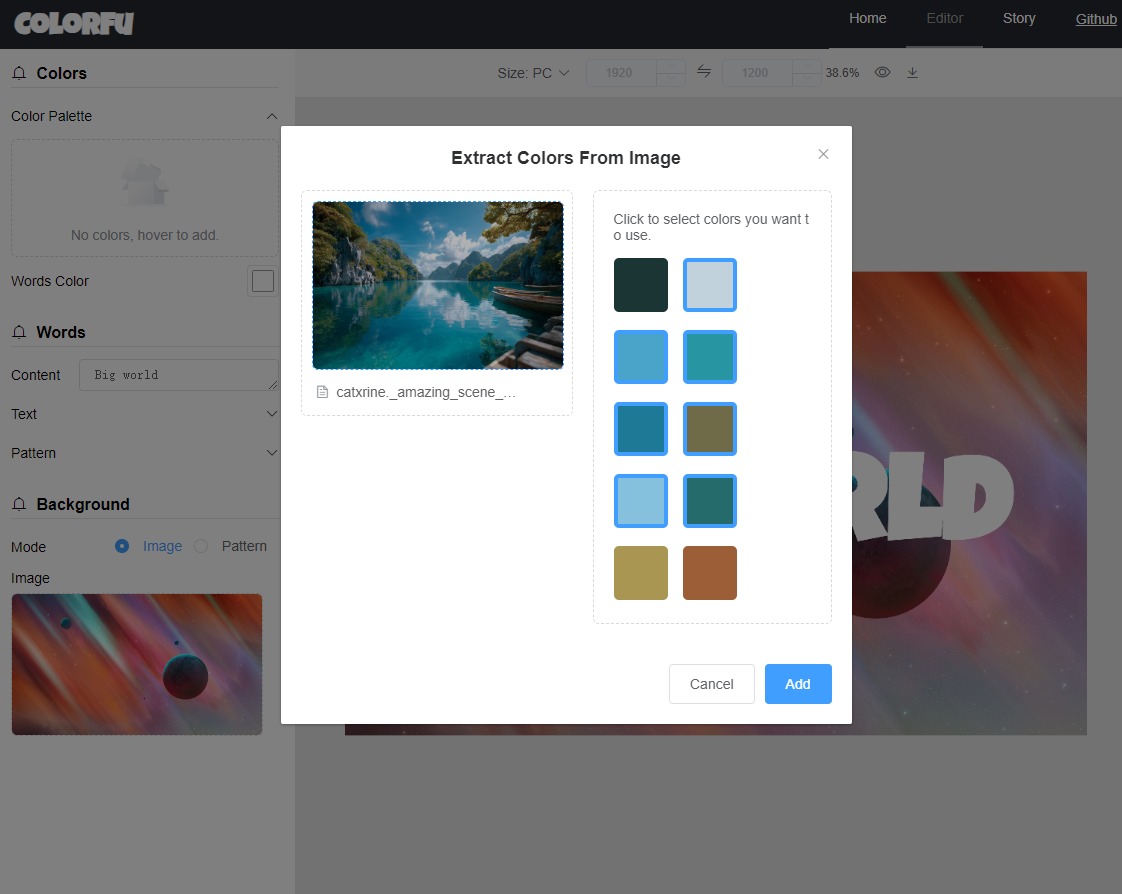
Task: Click the width field showing 1920
Action: pyautogui.click(x=620, y=73)
